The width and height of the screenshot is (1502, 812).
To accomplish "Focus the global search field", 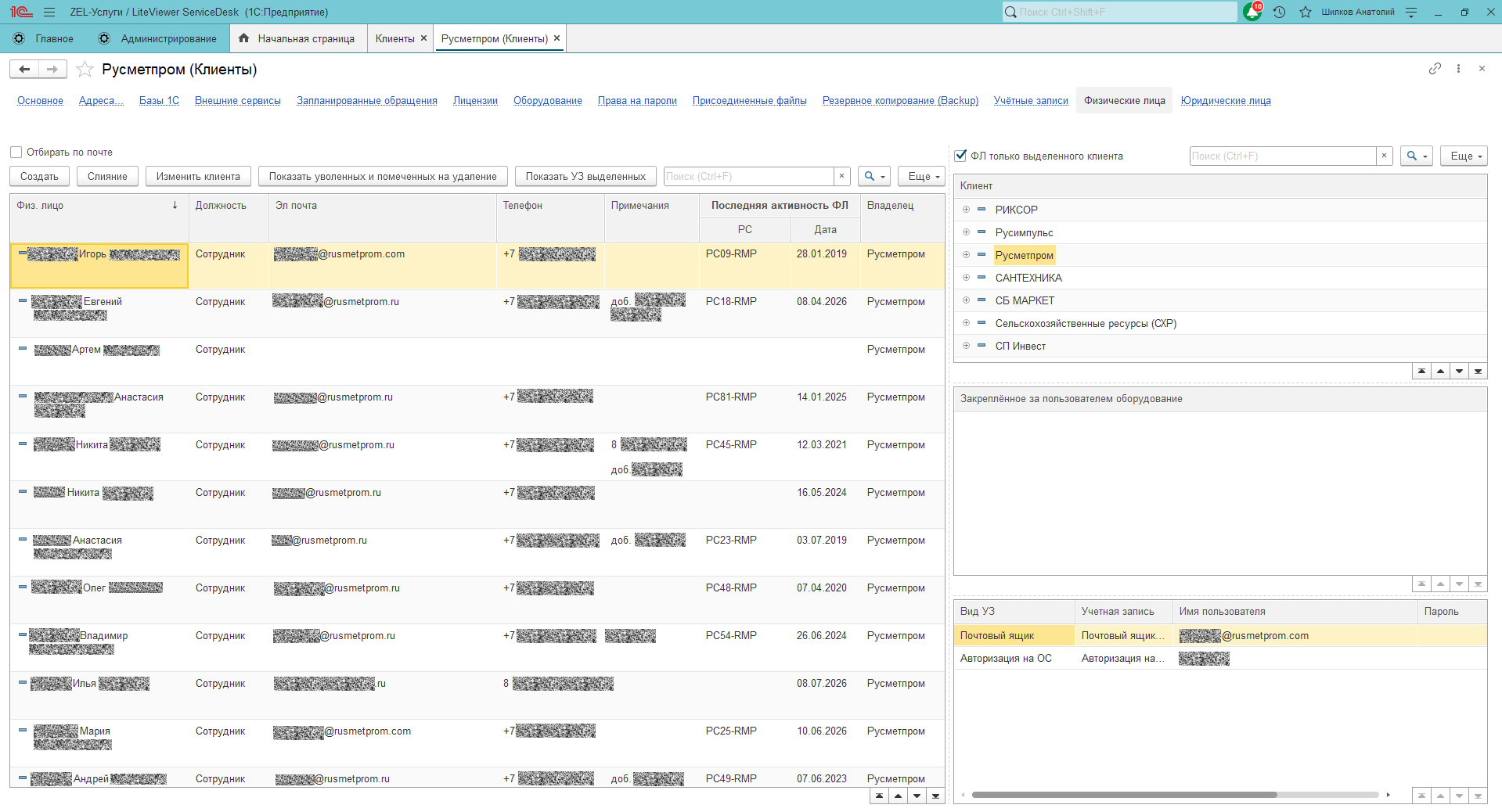I will click(x=1120, y=12).
